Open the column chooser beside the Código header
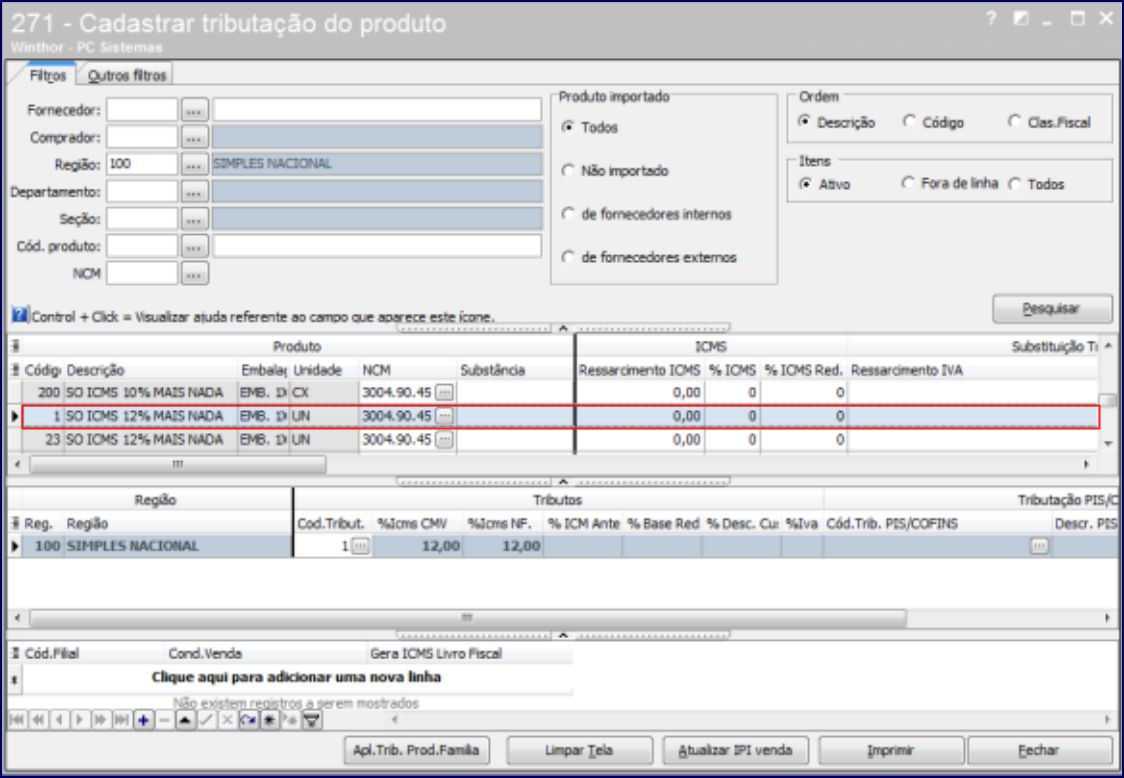 [x=14, y=370]
